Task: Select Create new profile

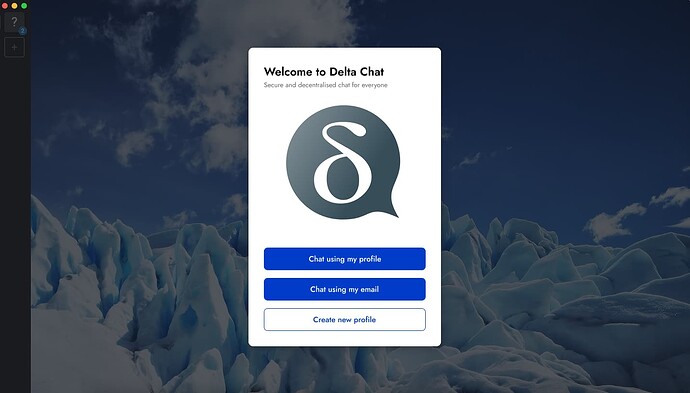Action: point(345,320)
